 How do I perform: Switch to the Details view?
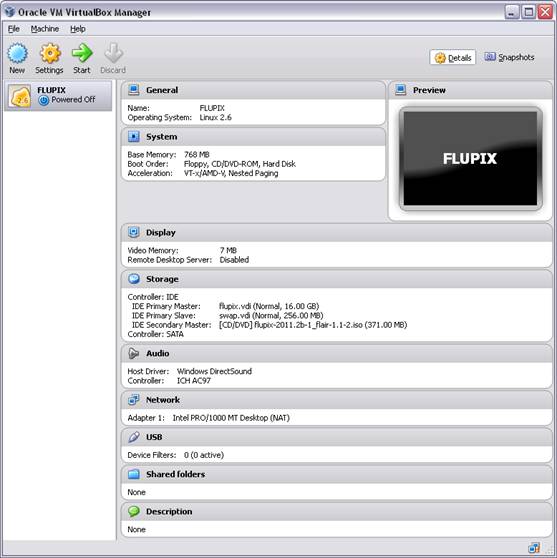click(x=453, y=57)
